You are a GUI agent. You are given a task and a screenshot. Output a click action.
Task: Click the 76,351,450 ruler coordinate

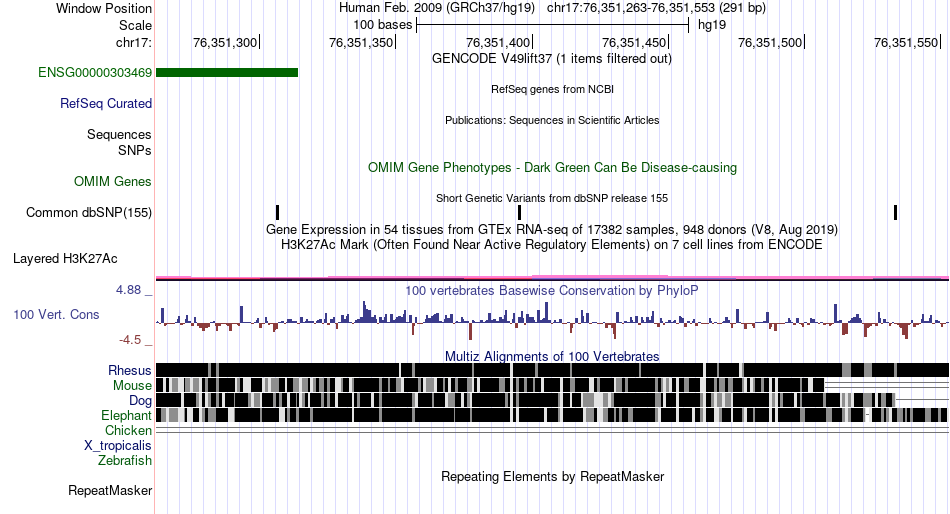click(634, 43)
